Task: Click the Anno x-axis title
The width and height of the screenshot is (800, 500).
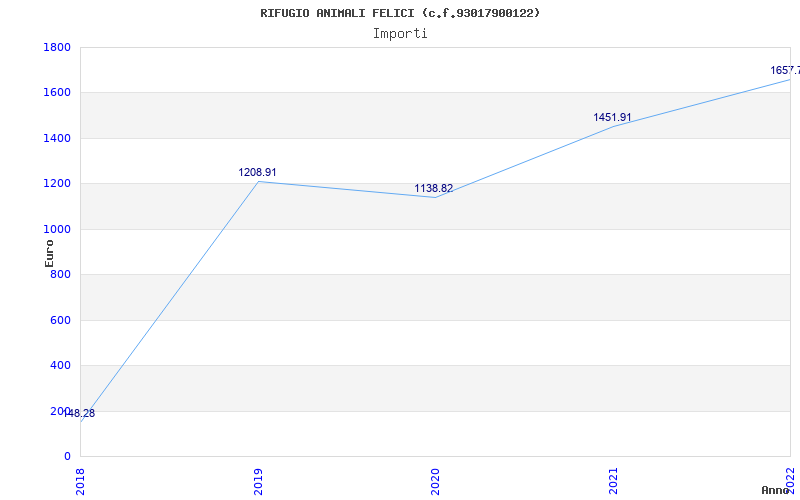Action: tap(775, 490)
